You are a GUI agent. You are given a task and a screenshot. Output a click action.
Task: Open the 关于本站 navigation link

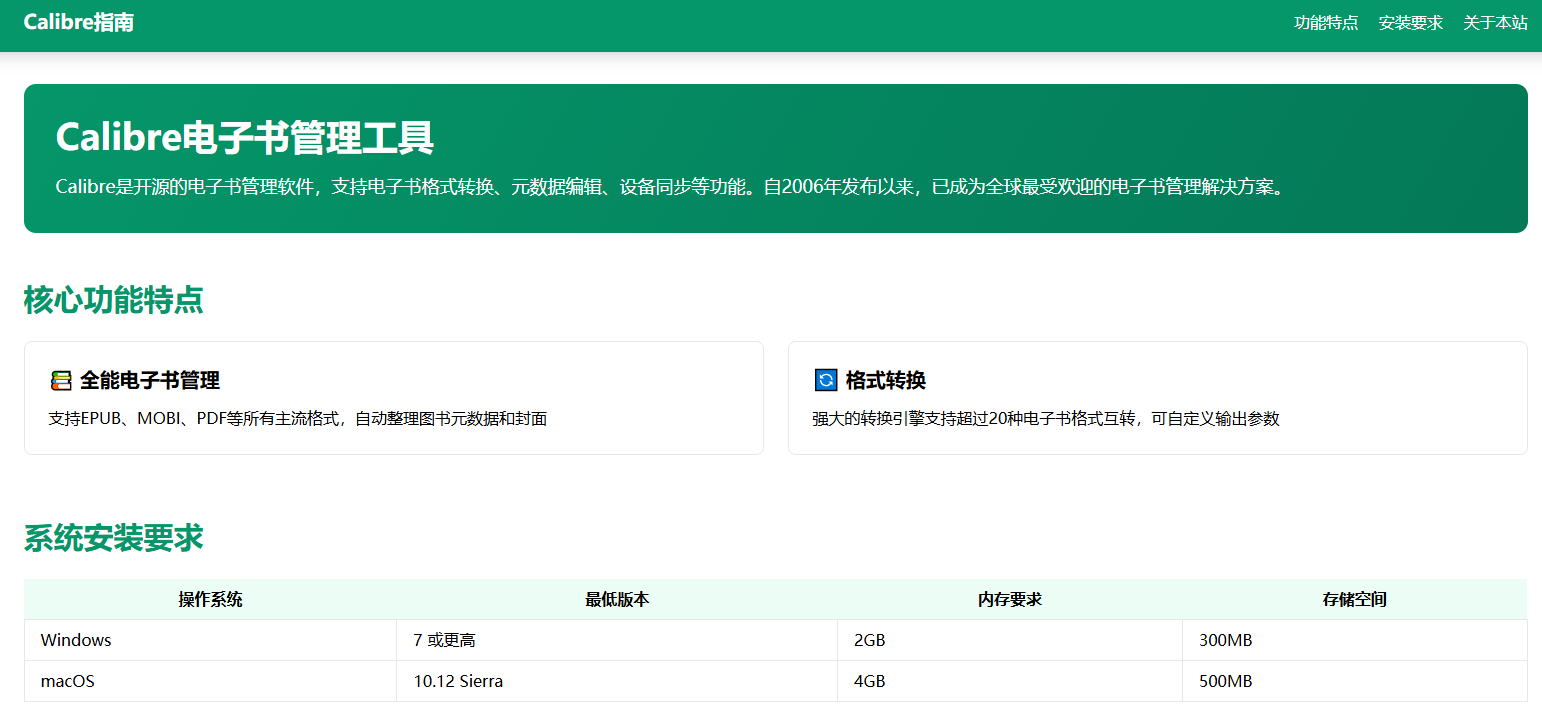[1496, 23]
